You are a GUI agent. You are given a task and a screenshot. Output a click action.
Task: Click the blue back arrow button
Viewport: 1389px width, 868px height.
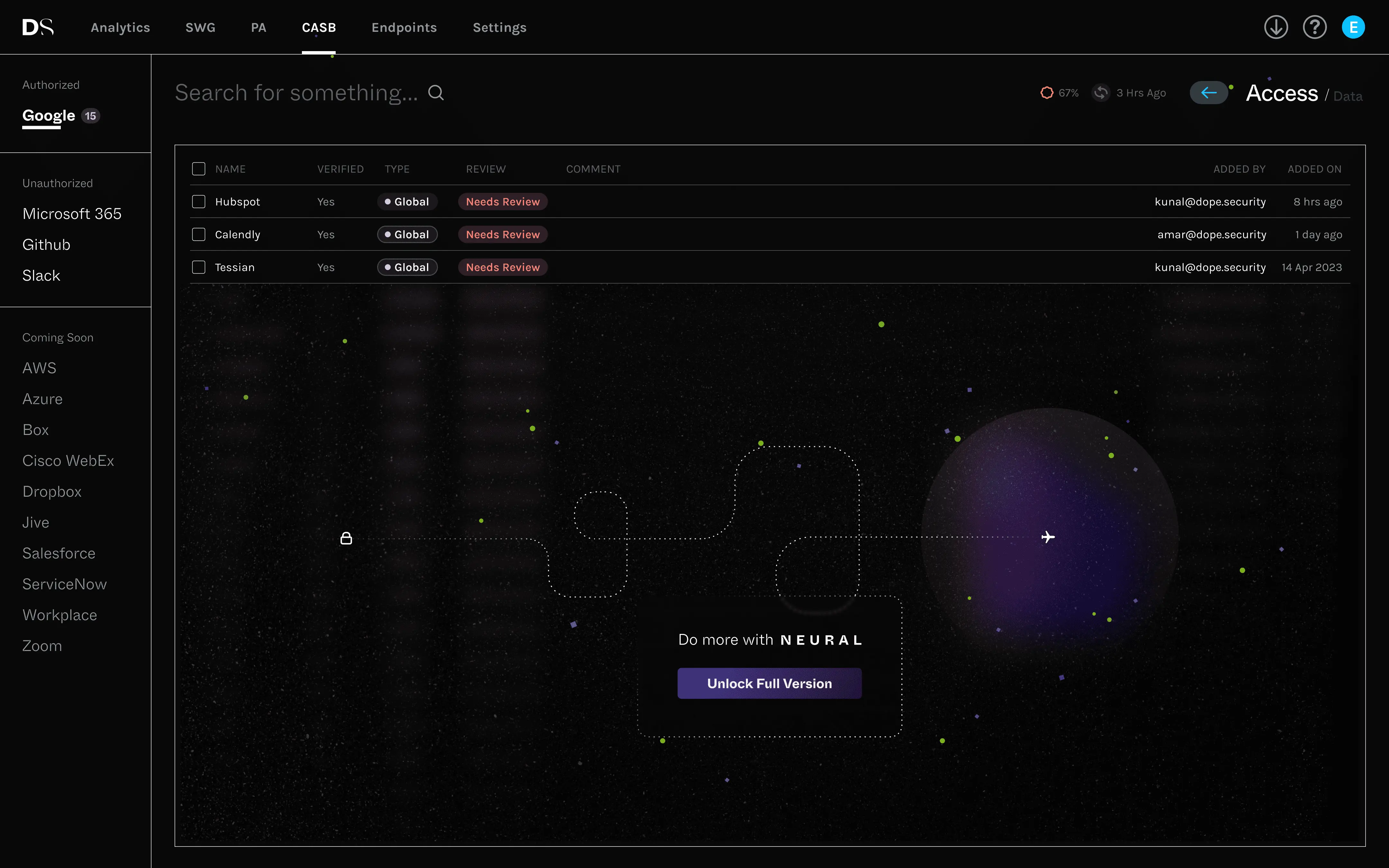click(x=1209, y=93)
